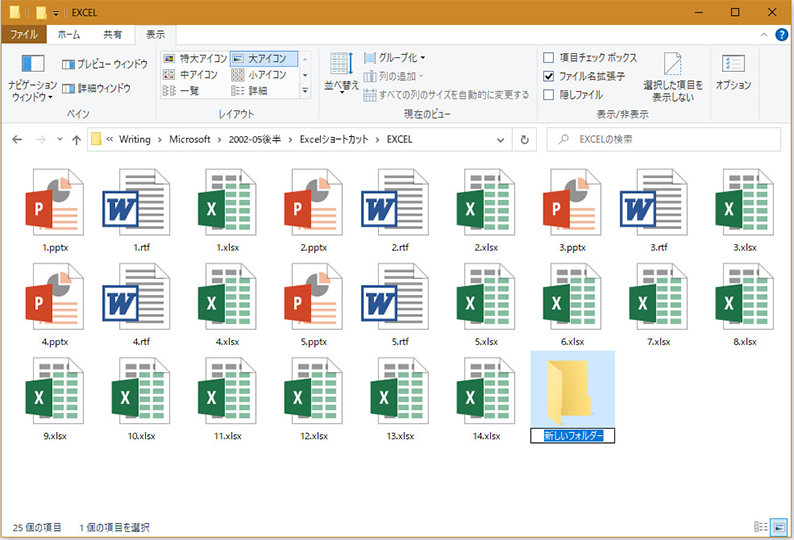Screen dimensions: 794x540
Task: Switch to list (一覧) layout
Action: pos(181,91)
